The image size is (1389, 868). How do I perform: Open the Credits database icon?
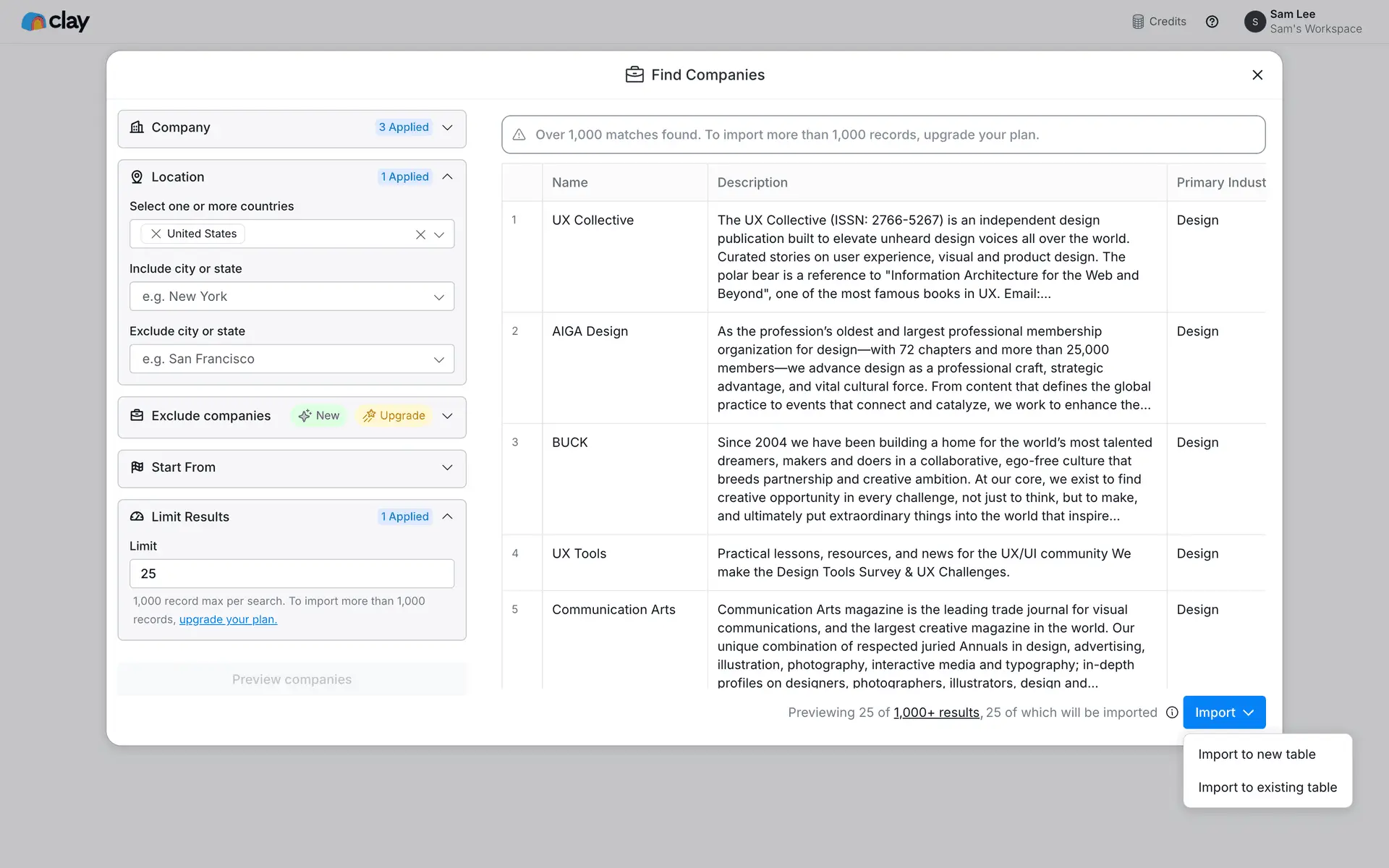pyautogui.click(x=1138, y=22)
